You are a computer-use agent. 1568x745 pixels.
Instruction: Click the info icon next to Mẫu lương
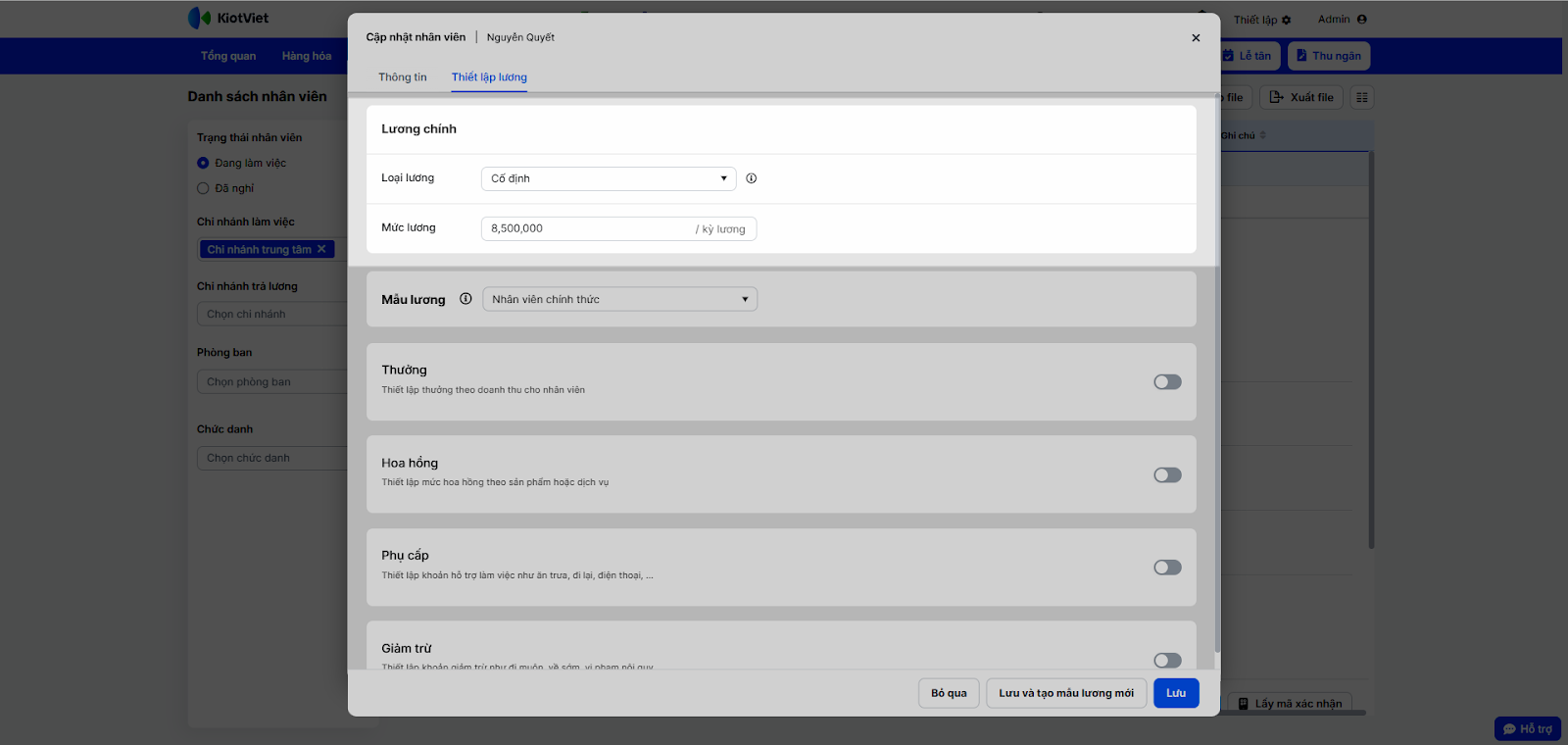click(465, 299)
